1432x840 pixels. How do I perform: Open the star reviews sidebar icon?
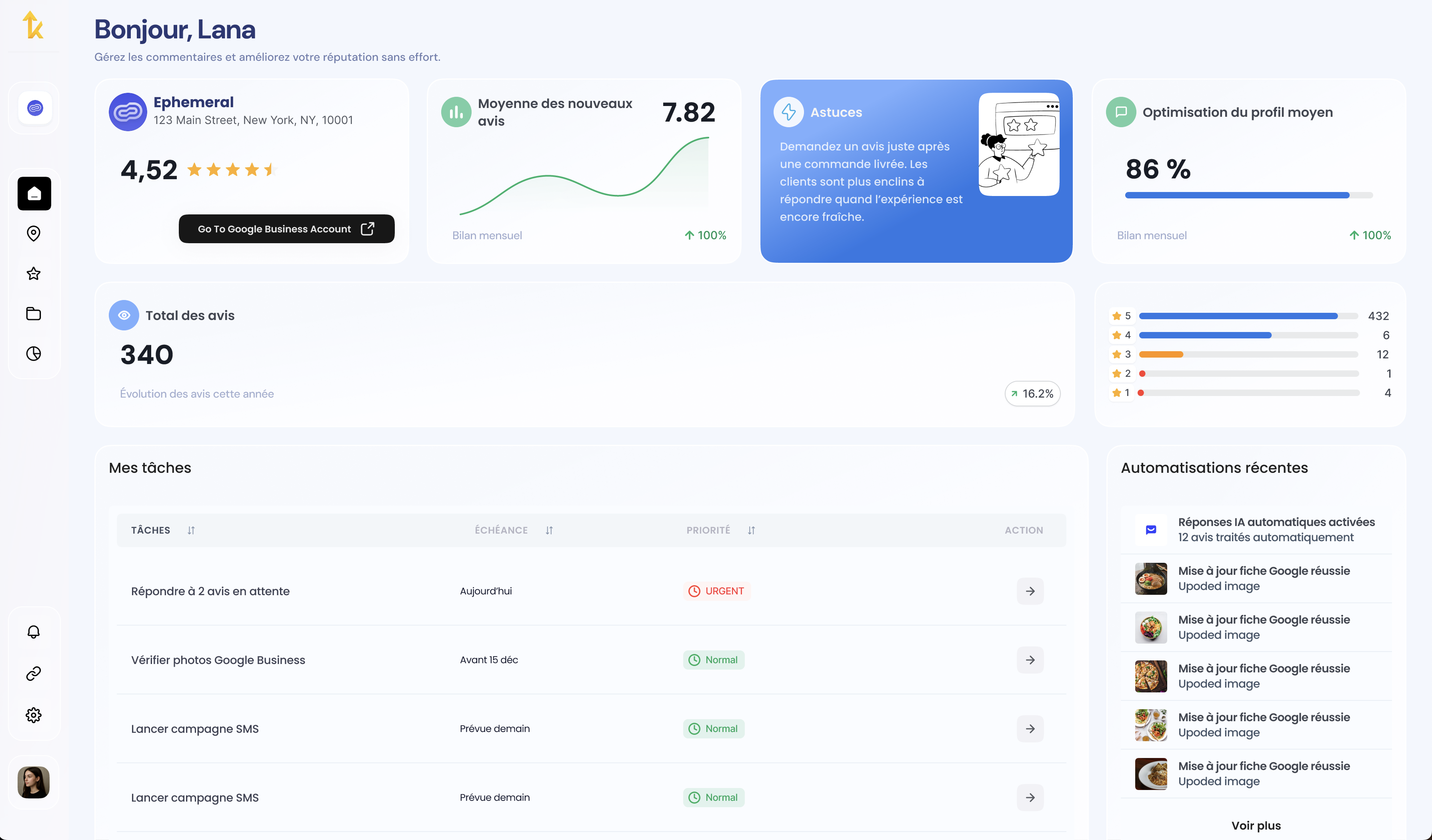(x=34, y=274)
